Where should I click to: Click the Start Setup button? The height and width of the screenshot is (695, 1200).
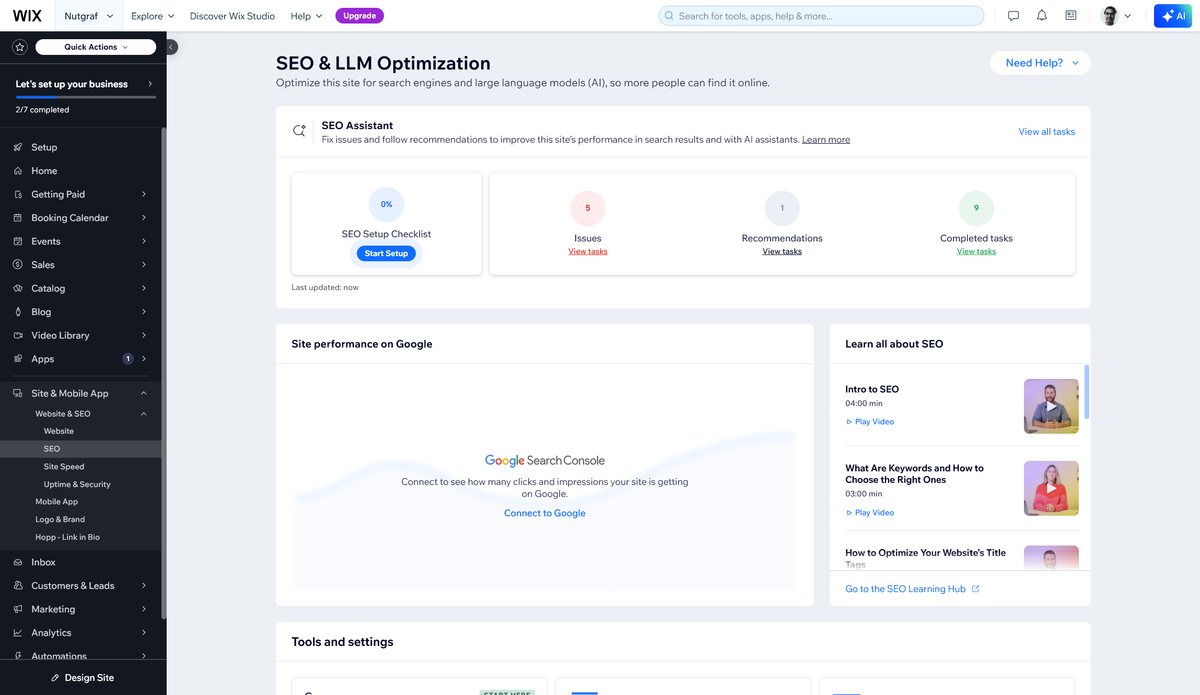(x=386, y=254)
